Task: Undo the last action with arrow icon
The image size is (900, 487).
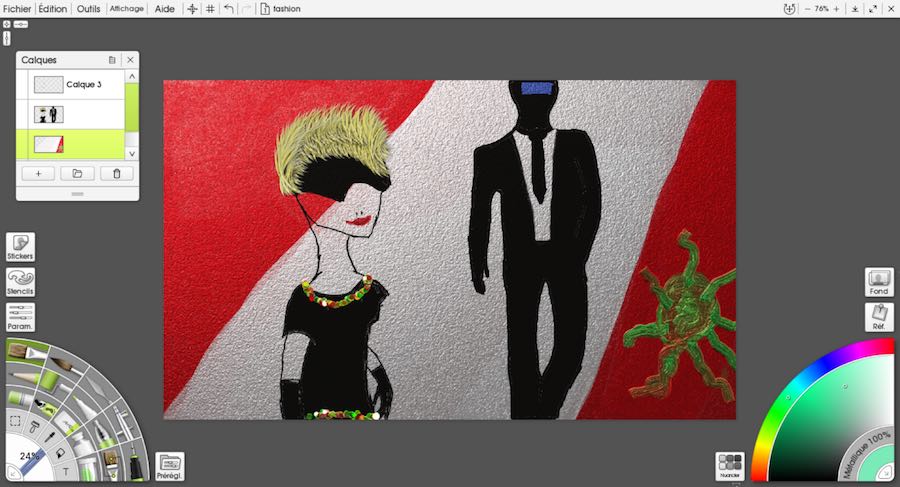Action: pos(228,9)
